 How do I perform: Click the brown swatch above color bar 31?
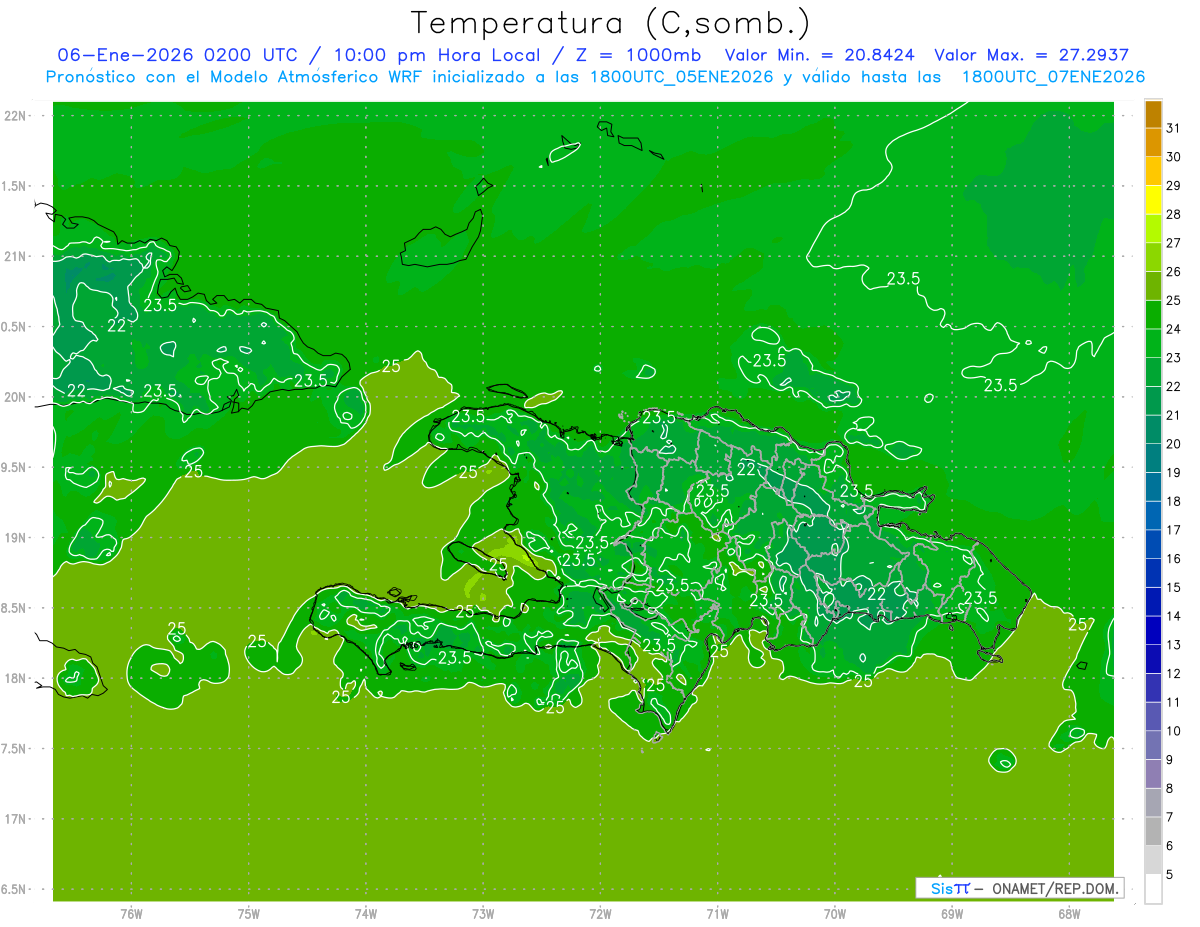click(1153, 115)
